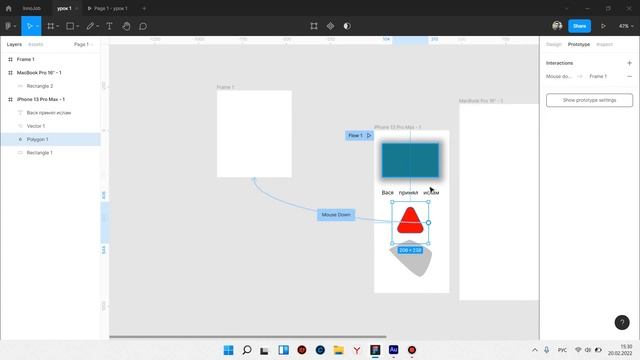This screenshot has height=360, width=640.
Task: Click the user avatar in toolbar
Action: pos(557,26)
